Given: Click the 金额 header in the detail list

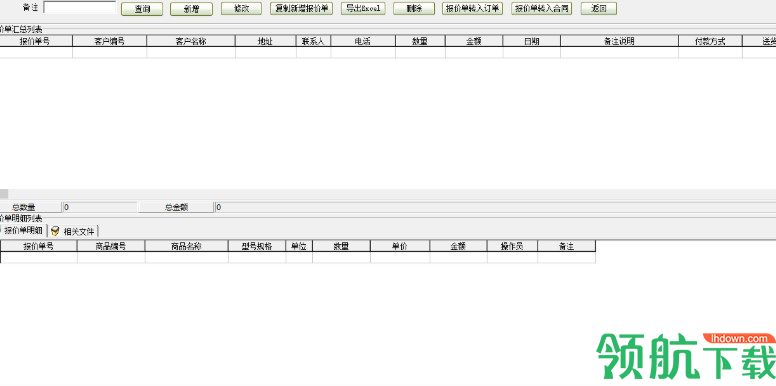Looking at the screenshot, I should point(458,246).
